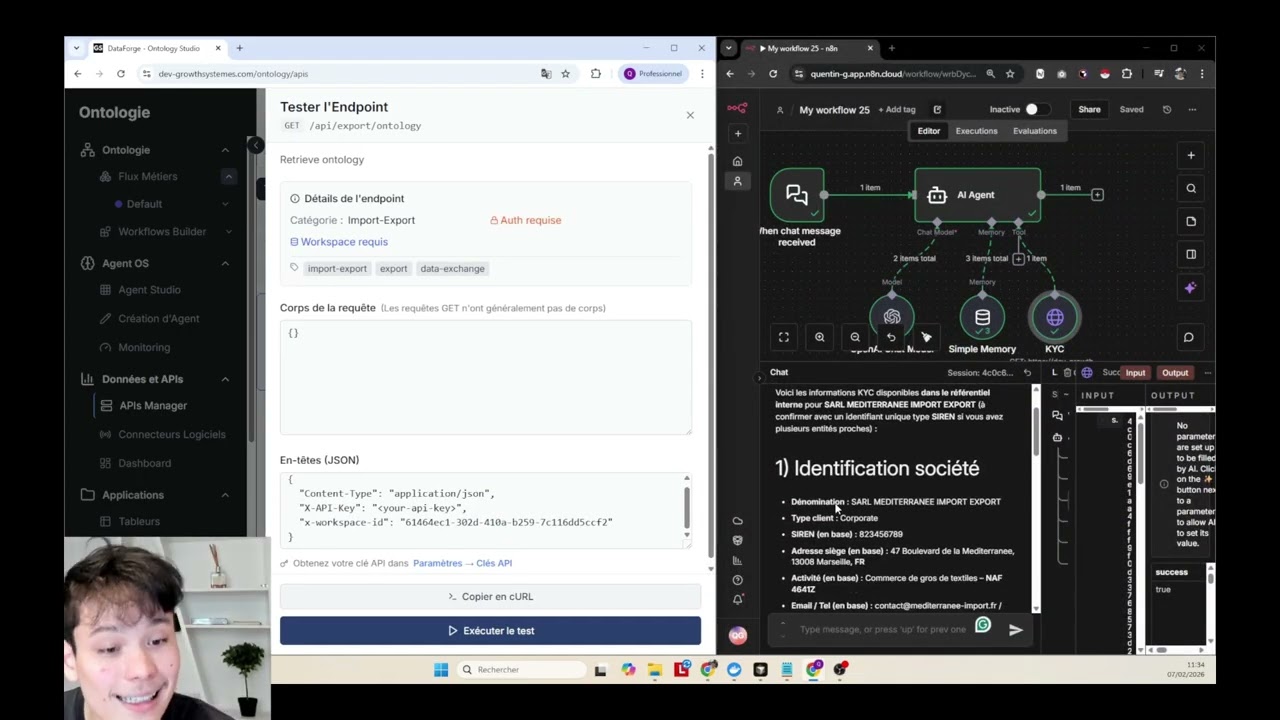Switch to the Executions tab

pos(976,131)
